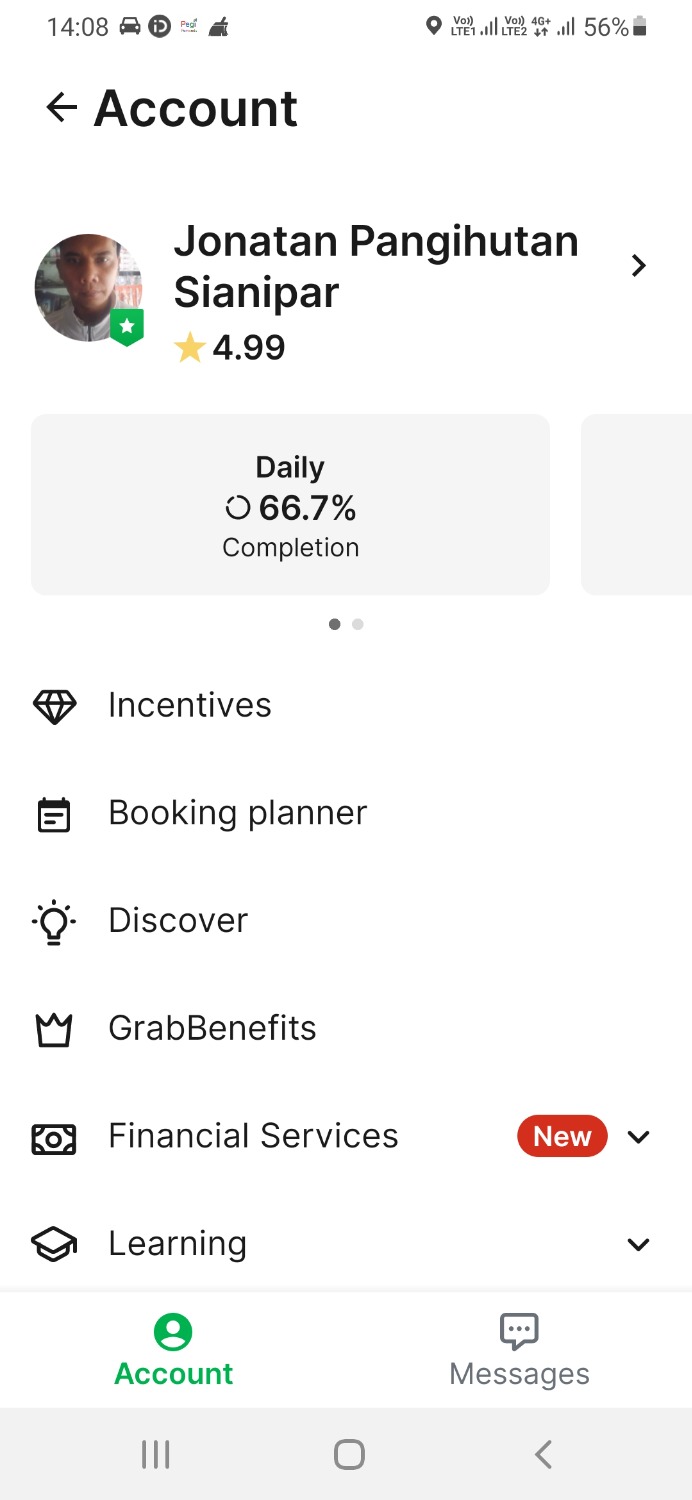Image resolution: width=692 pixels, height=1500 pixels.
Task: Switch to the Messages tab
Action: (519, 1350)
